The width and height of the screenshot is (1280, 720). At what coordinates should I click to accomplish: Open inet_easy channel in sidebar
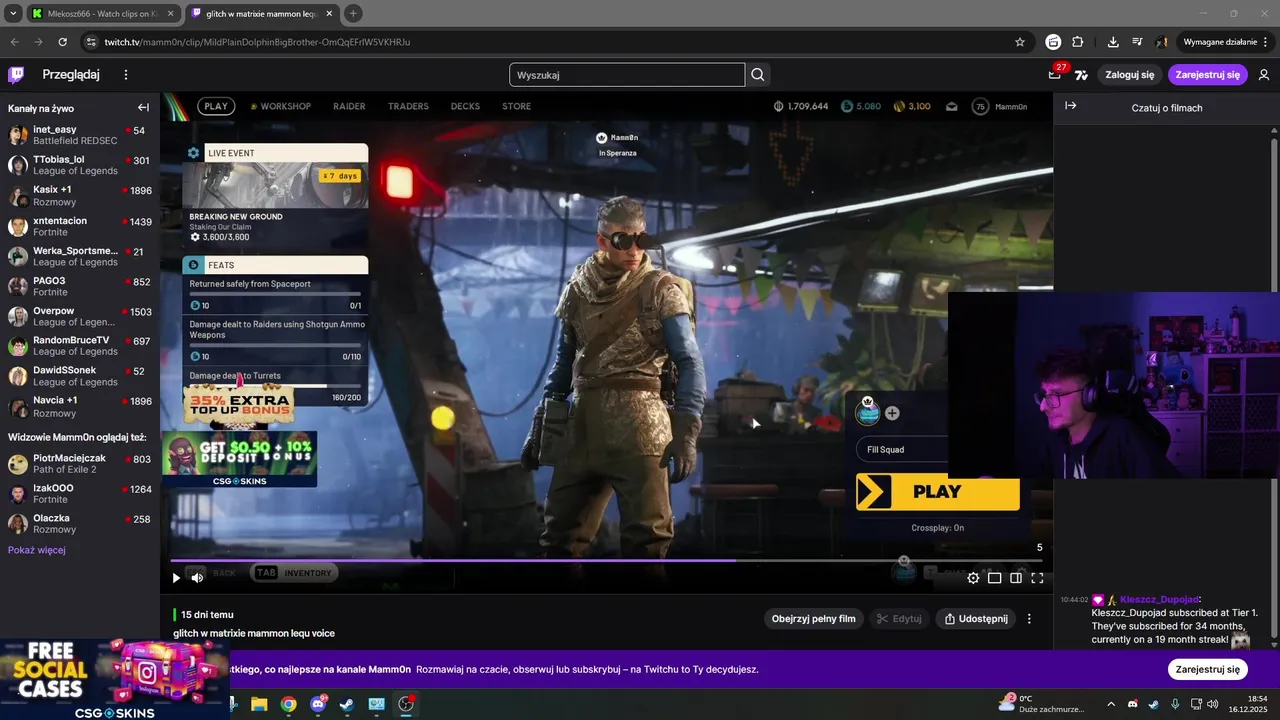click(x=80, y=136)
